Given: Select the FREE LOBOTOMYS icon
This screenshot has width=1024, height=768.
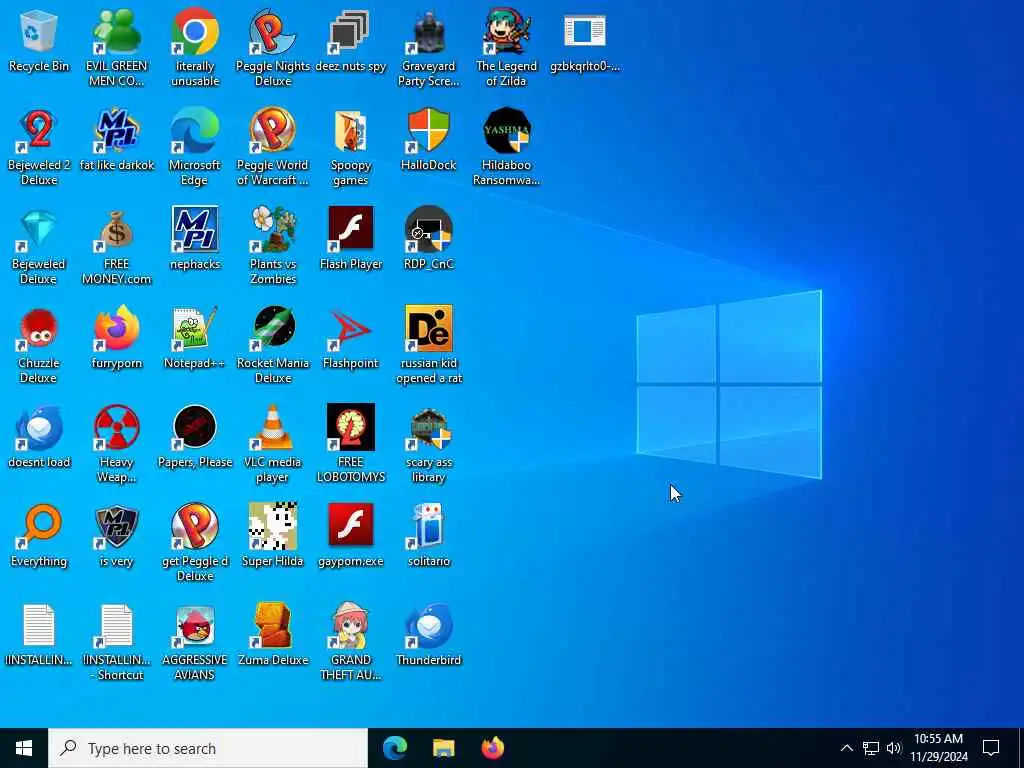Looking at the screenshot, I should [x=350, y=428].
